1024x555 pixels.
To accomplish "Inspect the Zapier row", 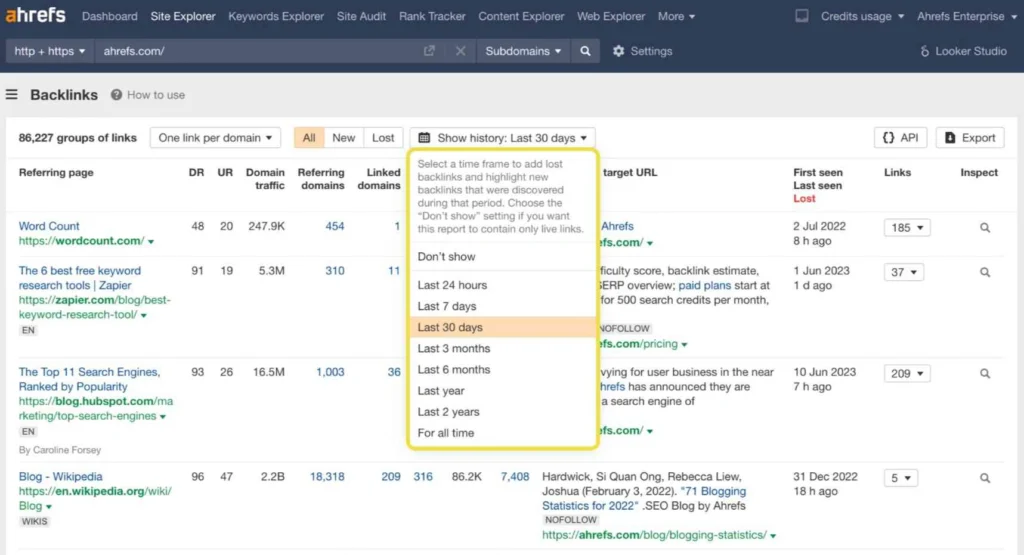I will click(985, 272).
